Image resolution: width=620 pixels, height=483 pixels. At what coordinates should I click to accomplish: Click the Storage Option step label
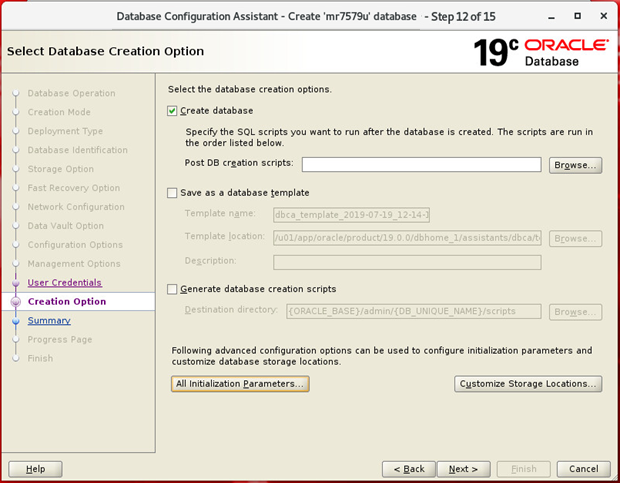[60, 169]
